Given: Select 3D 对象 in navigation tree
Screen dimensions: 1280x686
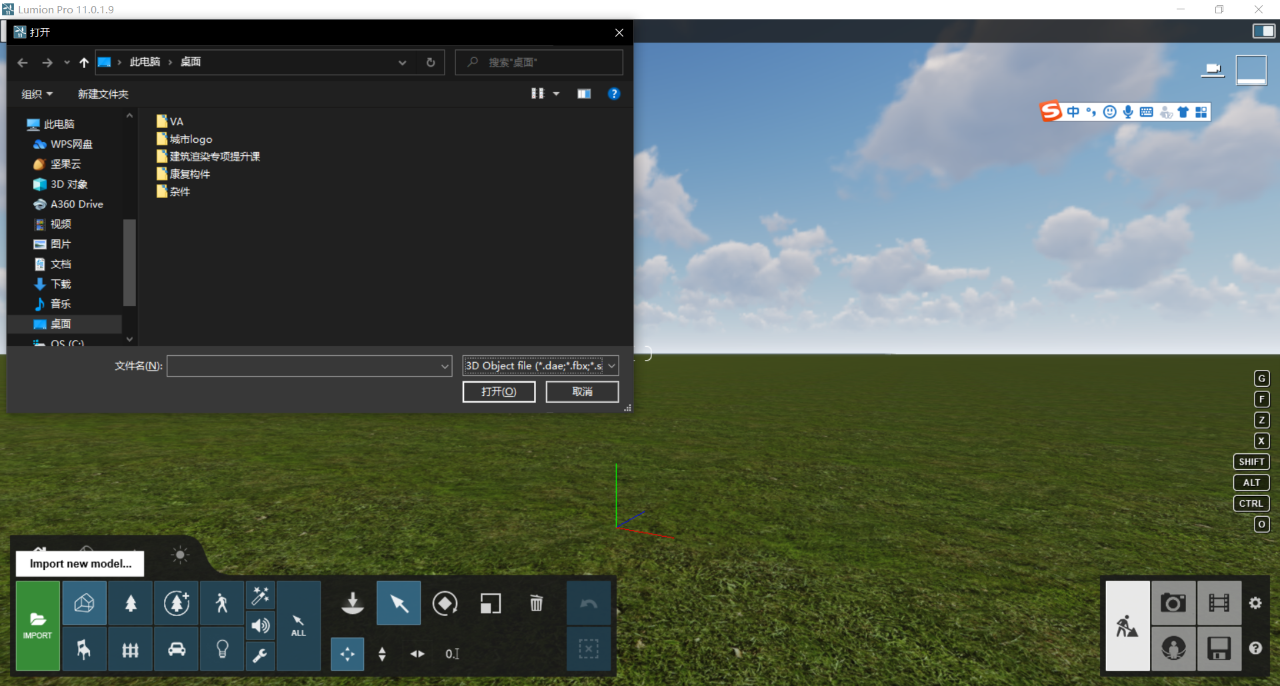Looking at the screenshot, I should point(69,184).
